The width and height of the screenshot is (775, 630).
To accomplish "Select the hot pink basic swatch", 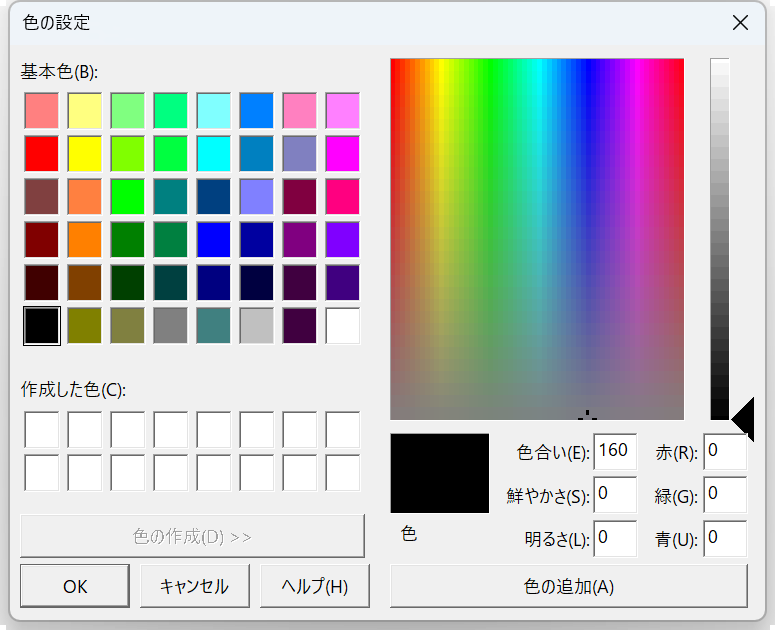I will pyautogui.click(x=343, y=197).
